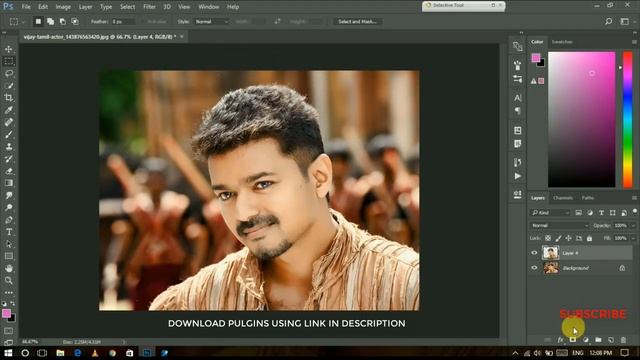Select the Brush tool
Viewport: 640px width, 360px height.
click(x=9, y=134)
